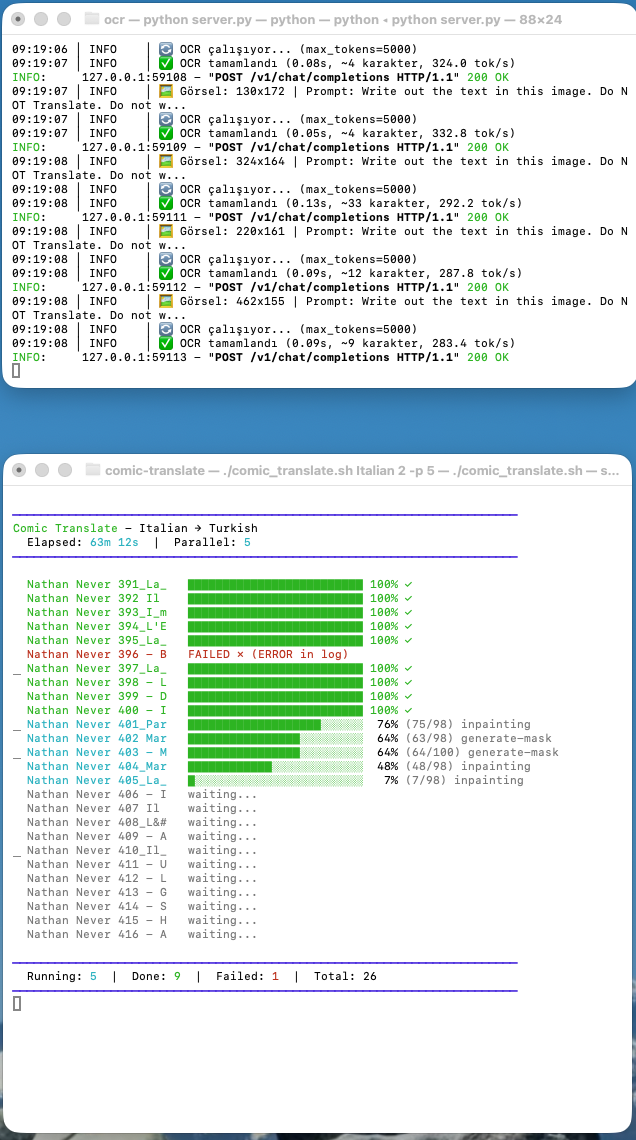The width and height of the screenshot is (636, 1140).
Task: Click (75/98) inpainting status text
Action: point(468,724)
